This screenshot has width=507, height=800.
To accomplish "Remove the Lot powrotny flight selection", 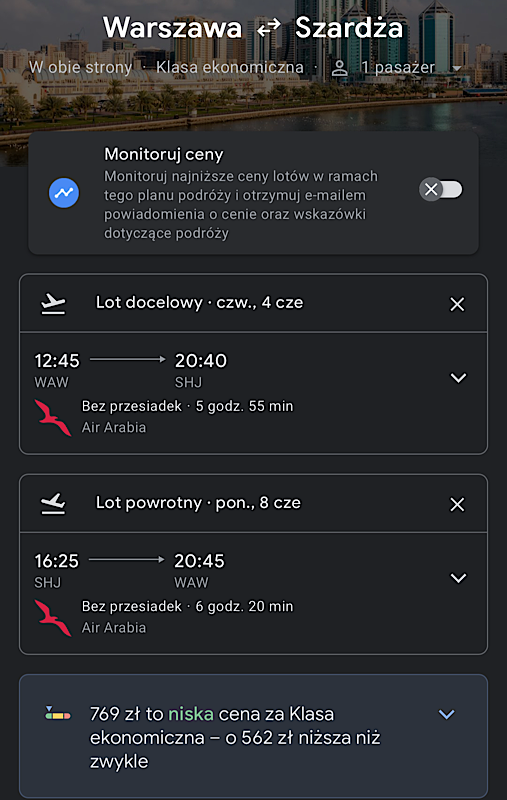I will pyautogui.click(x=457, y=505).
